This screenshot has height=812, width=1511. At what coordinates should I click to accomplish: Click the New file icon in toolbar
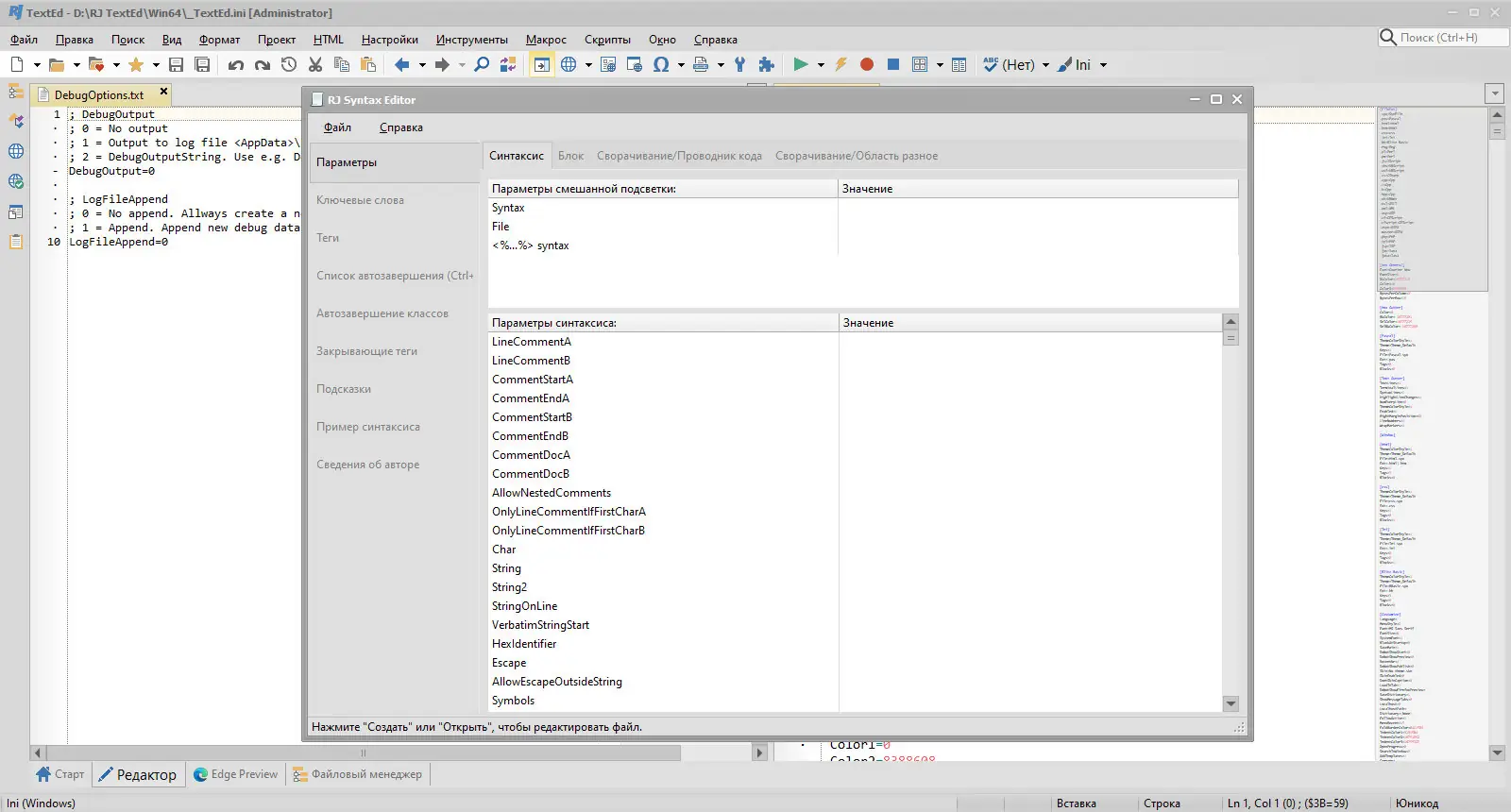tap(17, 64)
